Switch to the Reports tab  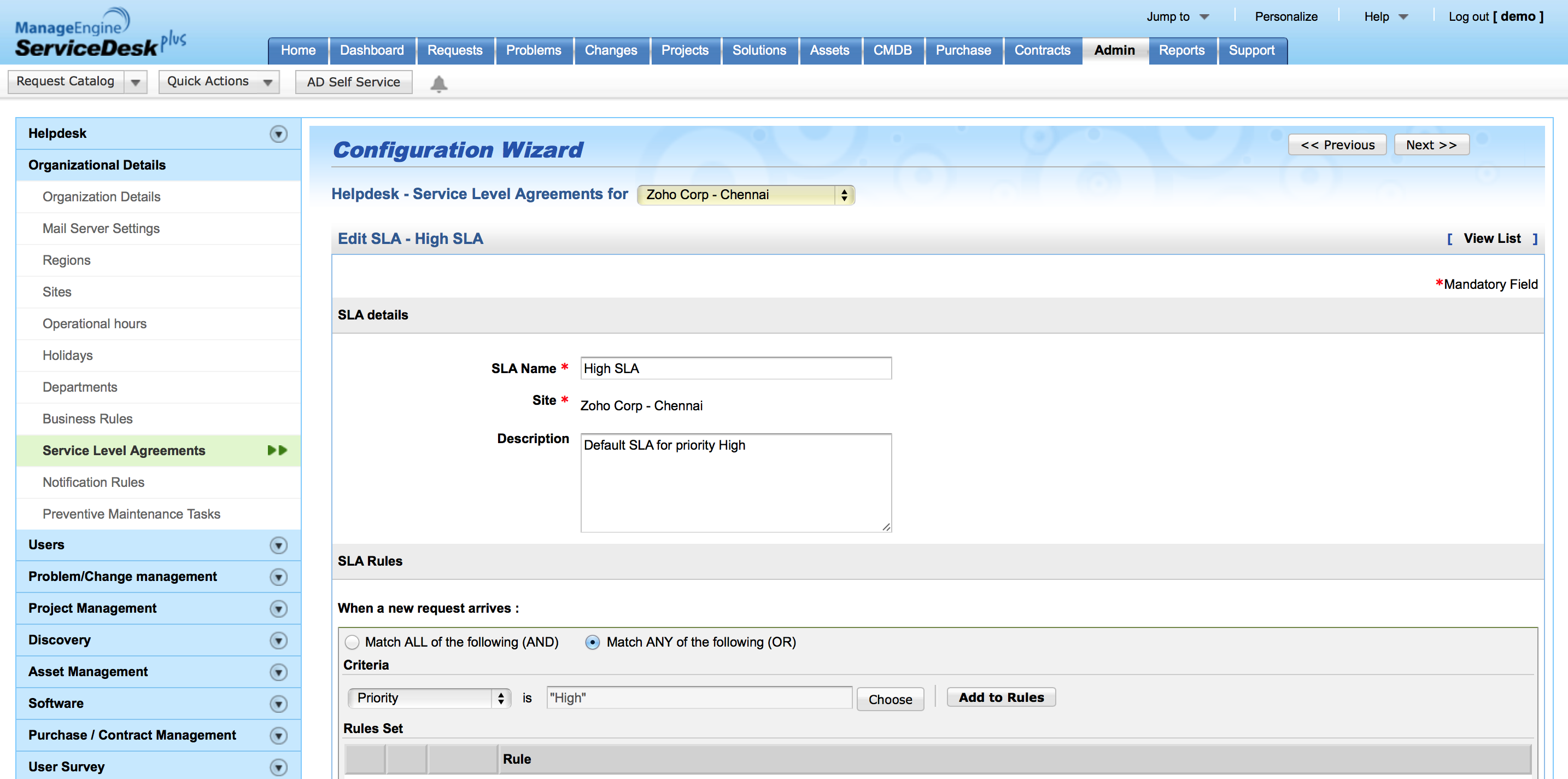tap(1181, 50)
